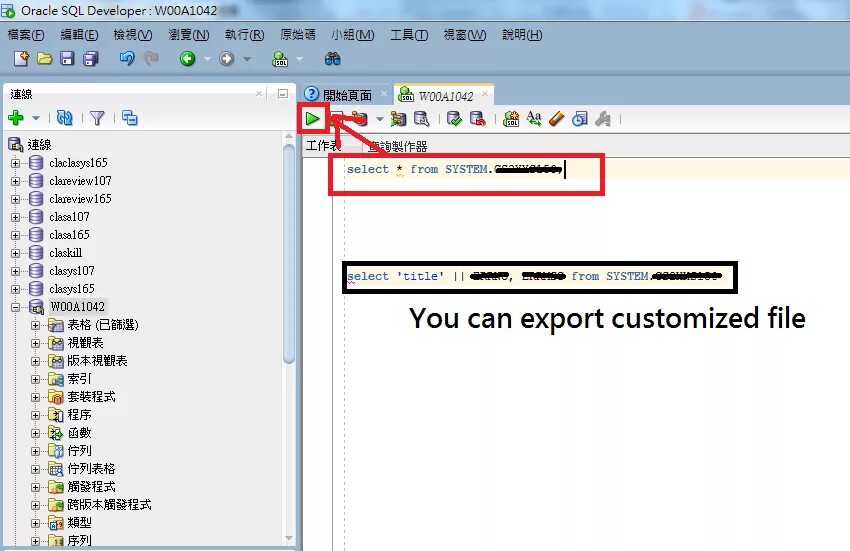Expand the 套裝程式 packages node

point(35,397)
